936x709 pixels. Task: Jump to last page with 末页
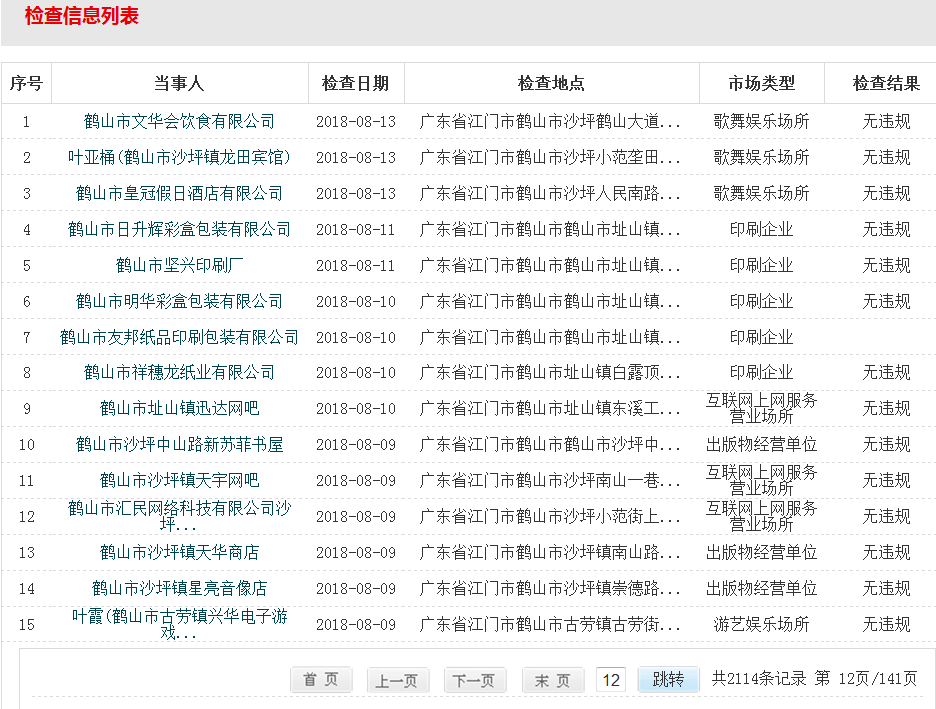pyautogui.click(x=553, y=680)
